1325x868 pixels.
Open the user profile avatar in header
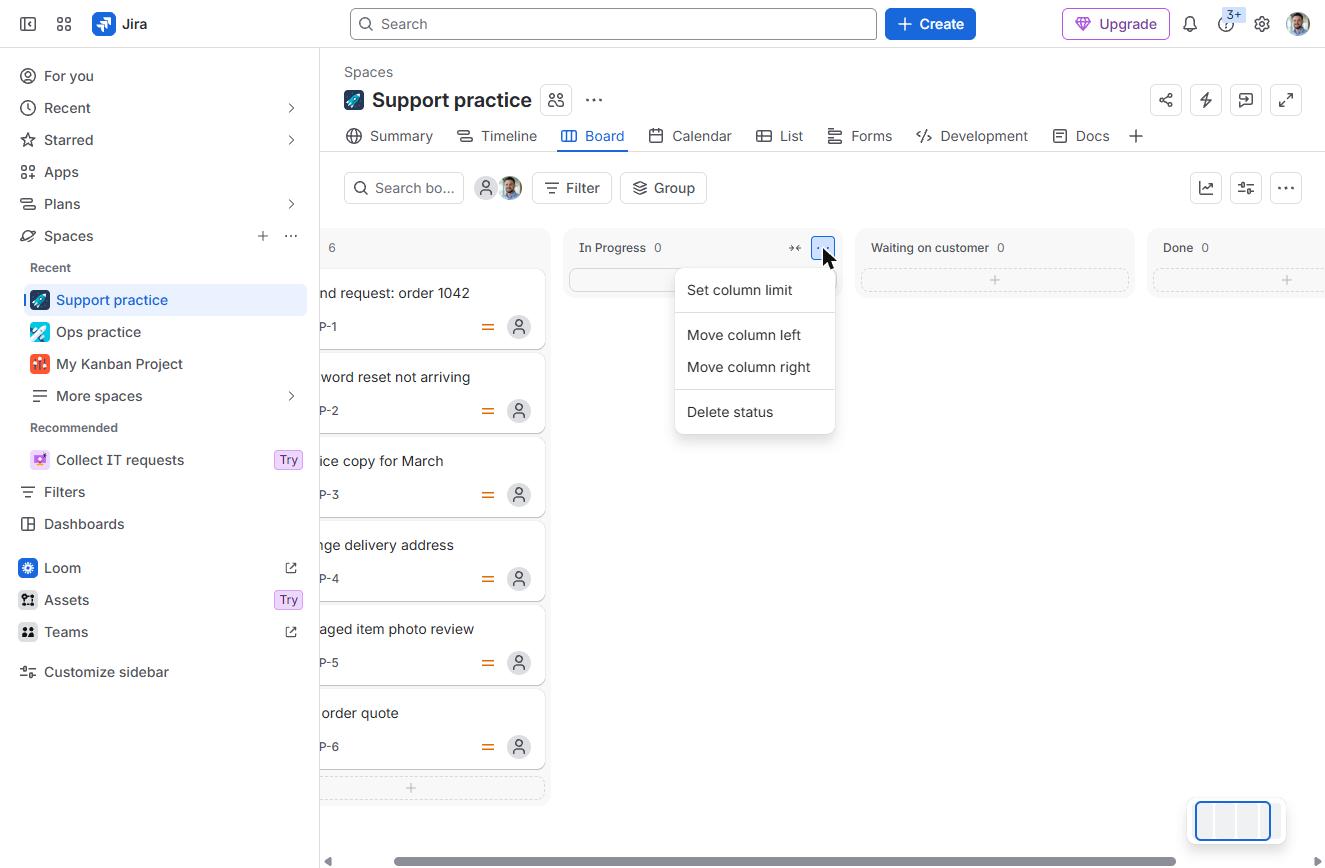click(x=1298, y=24)
